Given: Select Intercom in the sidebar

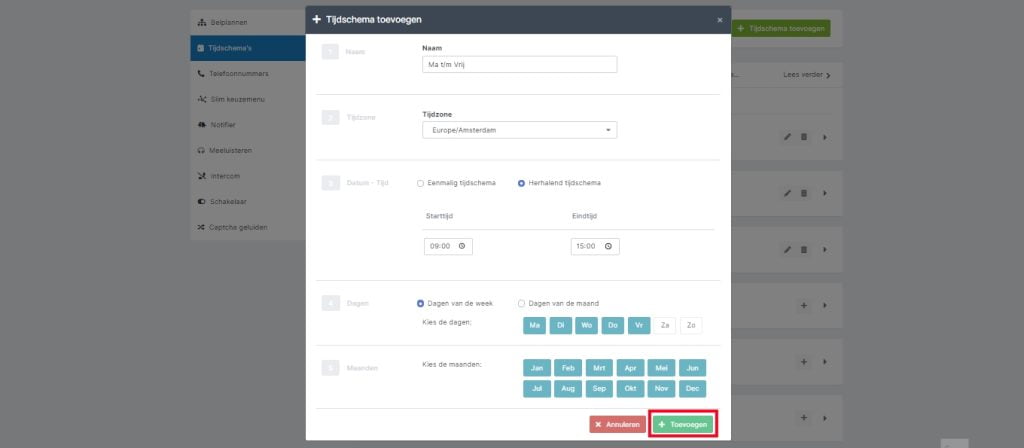Looking at the screenshot, I should 248,176.
